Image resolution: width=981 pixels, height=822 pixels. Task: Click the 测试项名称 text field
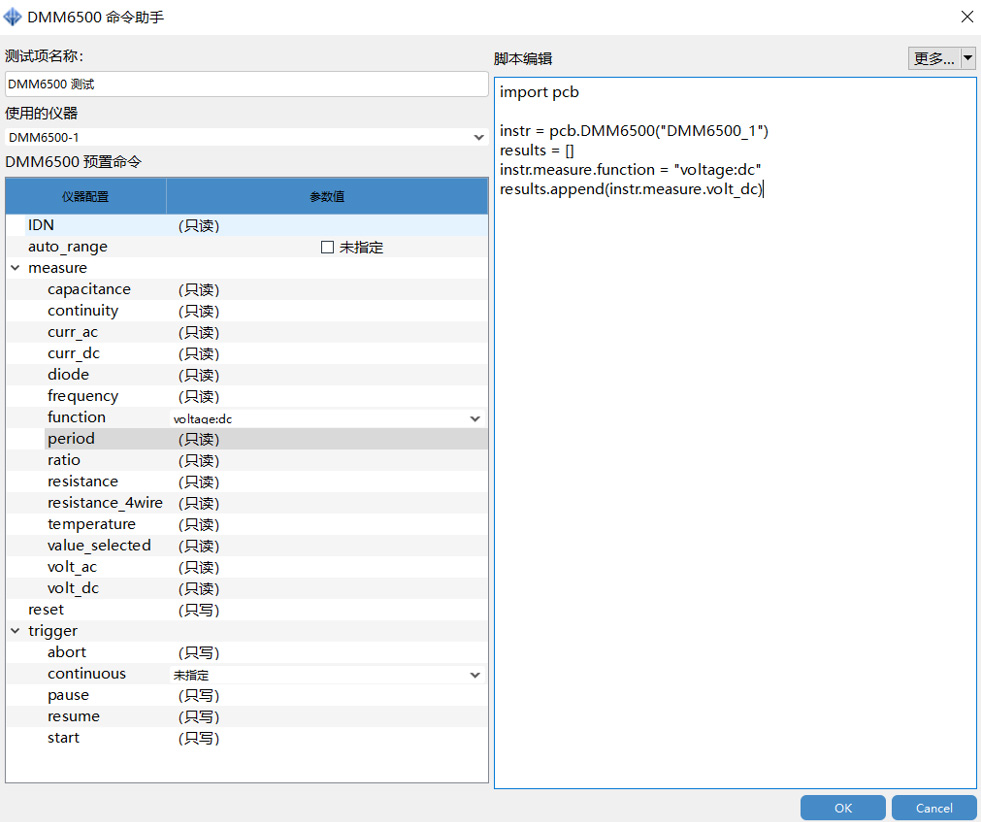(246, 84)
